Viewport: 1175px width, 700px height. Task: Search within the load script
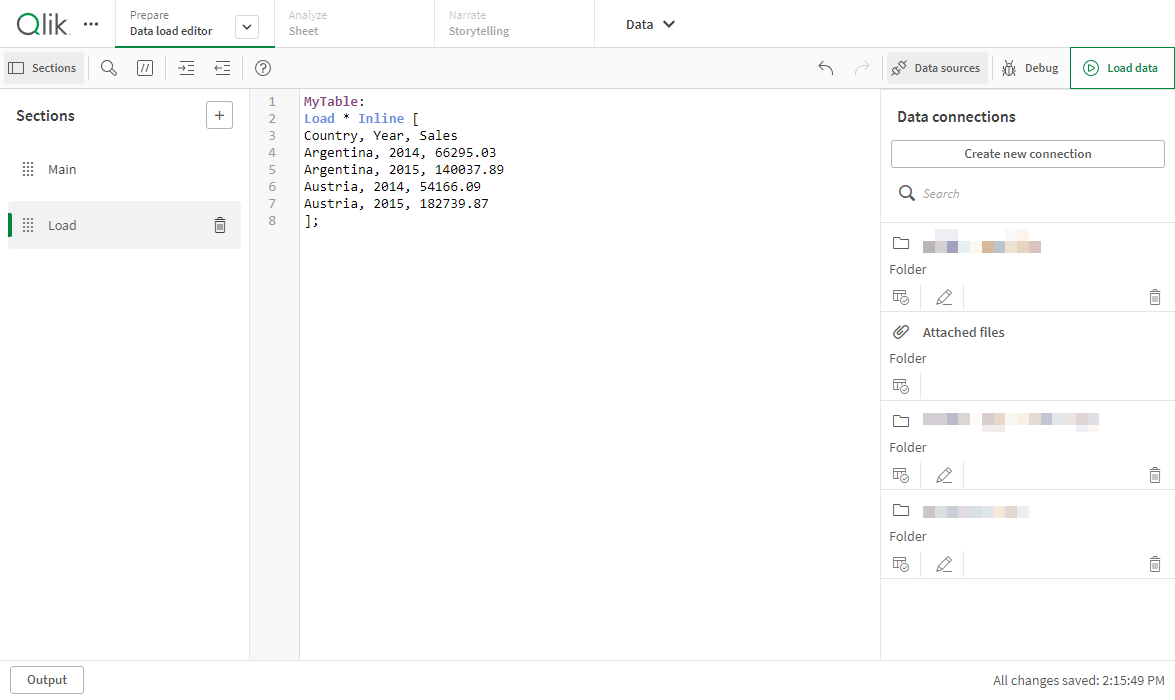coord(108,67)
